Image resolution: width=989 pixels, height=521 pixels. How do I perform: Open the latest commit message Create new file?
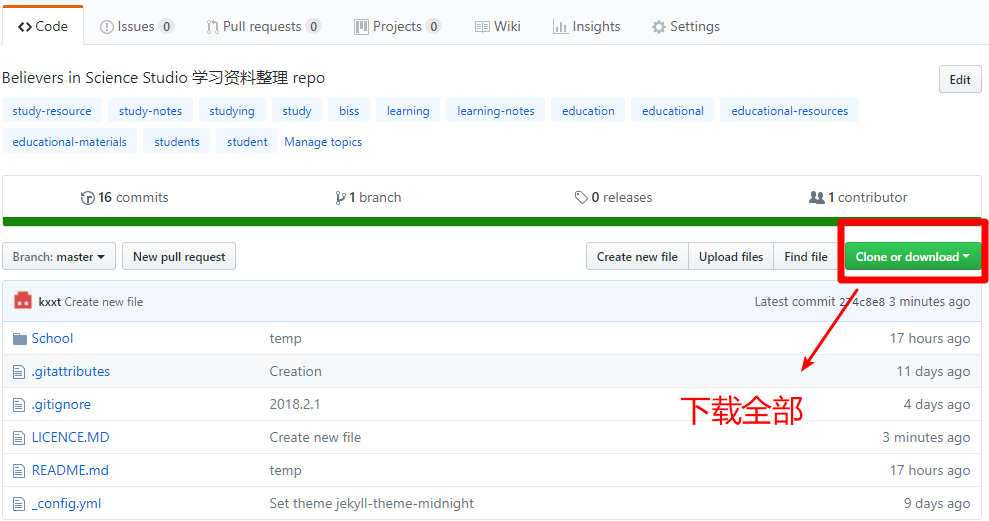tap(103, 302)
